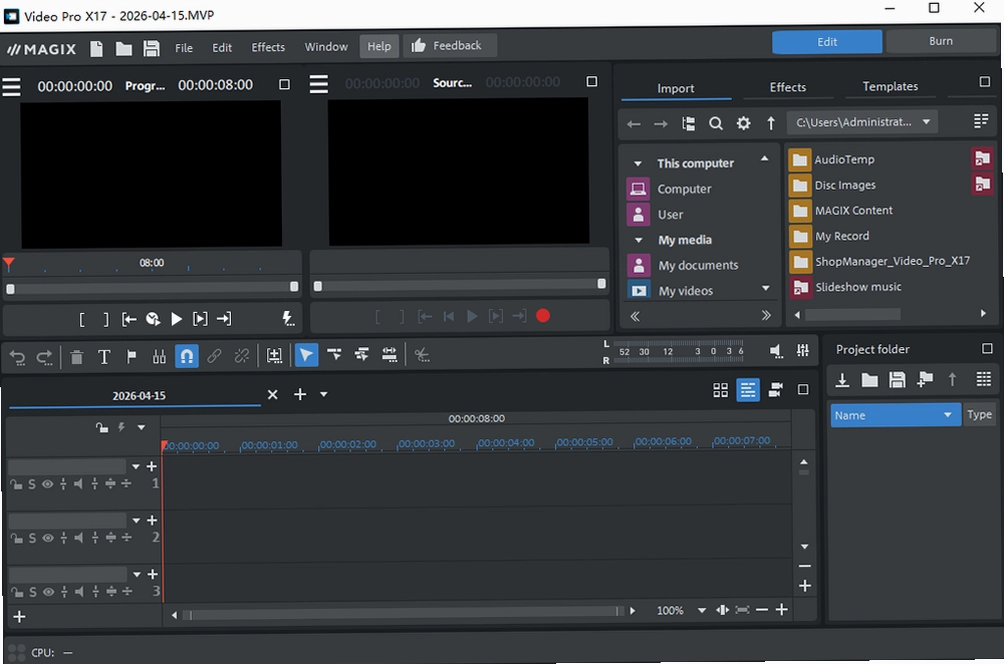The width and height of the screenshot is (1004, 664).
Task: Expand Import sidebar with double right chevron
Action: (x=766, y=316)
